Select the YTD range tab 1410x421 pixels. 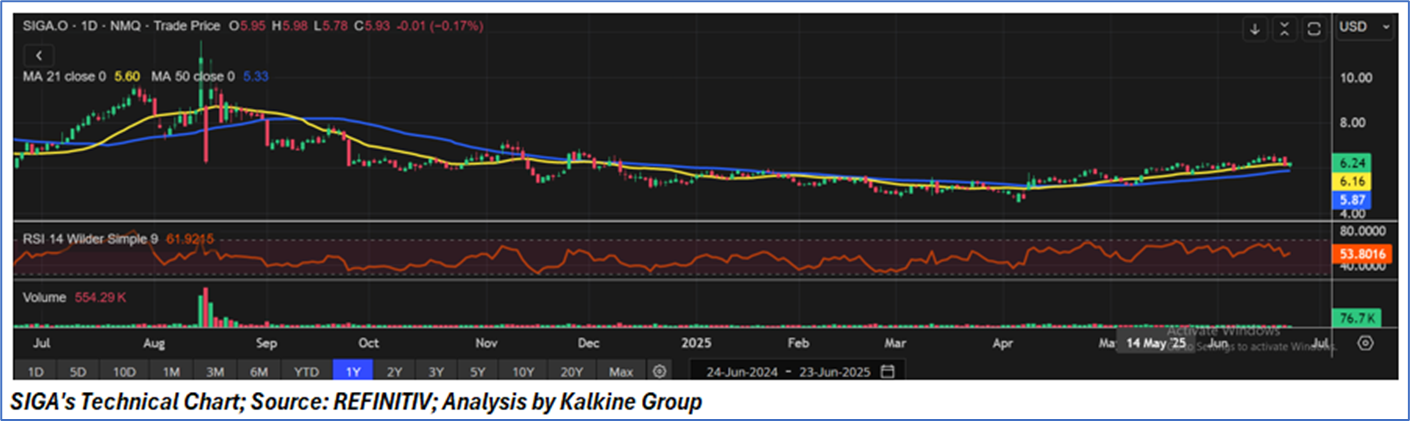pyautogui.click(x=306, y=371)
